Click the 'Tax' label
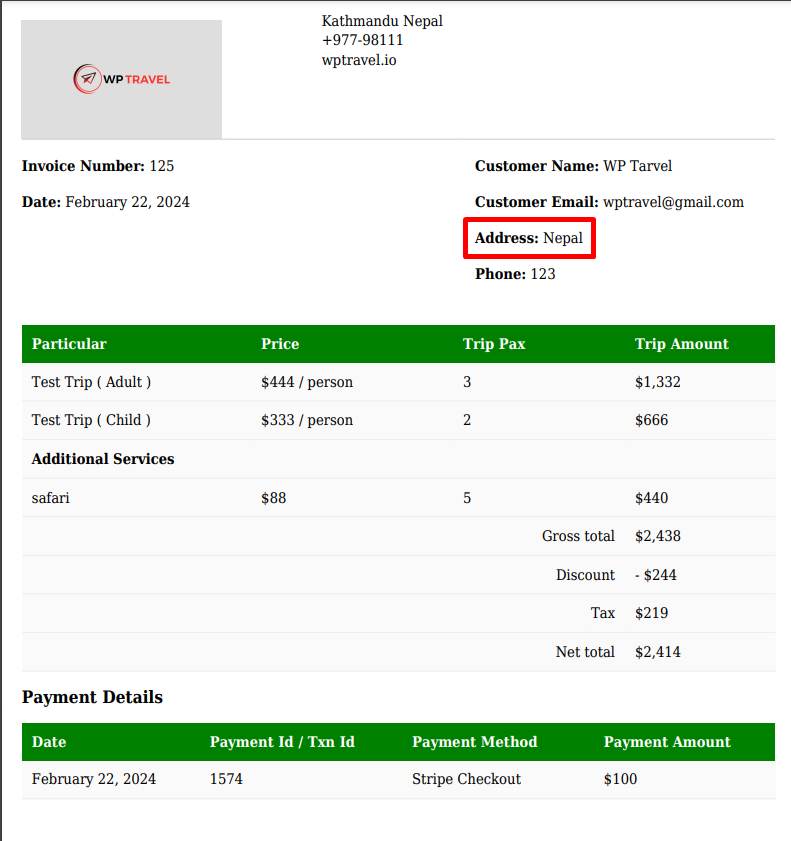791x841 pixels. (603, 613)
